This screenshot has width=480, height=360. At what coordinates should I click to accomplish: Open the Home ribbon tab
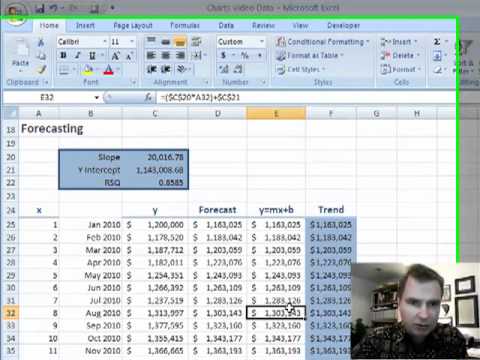[49, 26]
